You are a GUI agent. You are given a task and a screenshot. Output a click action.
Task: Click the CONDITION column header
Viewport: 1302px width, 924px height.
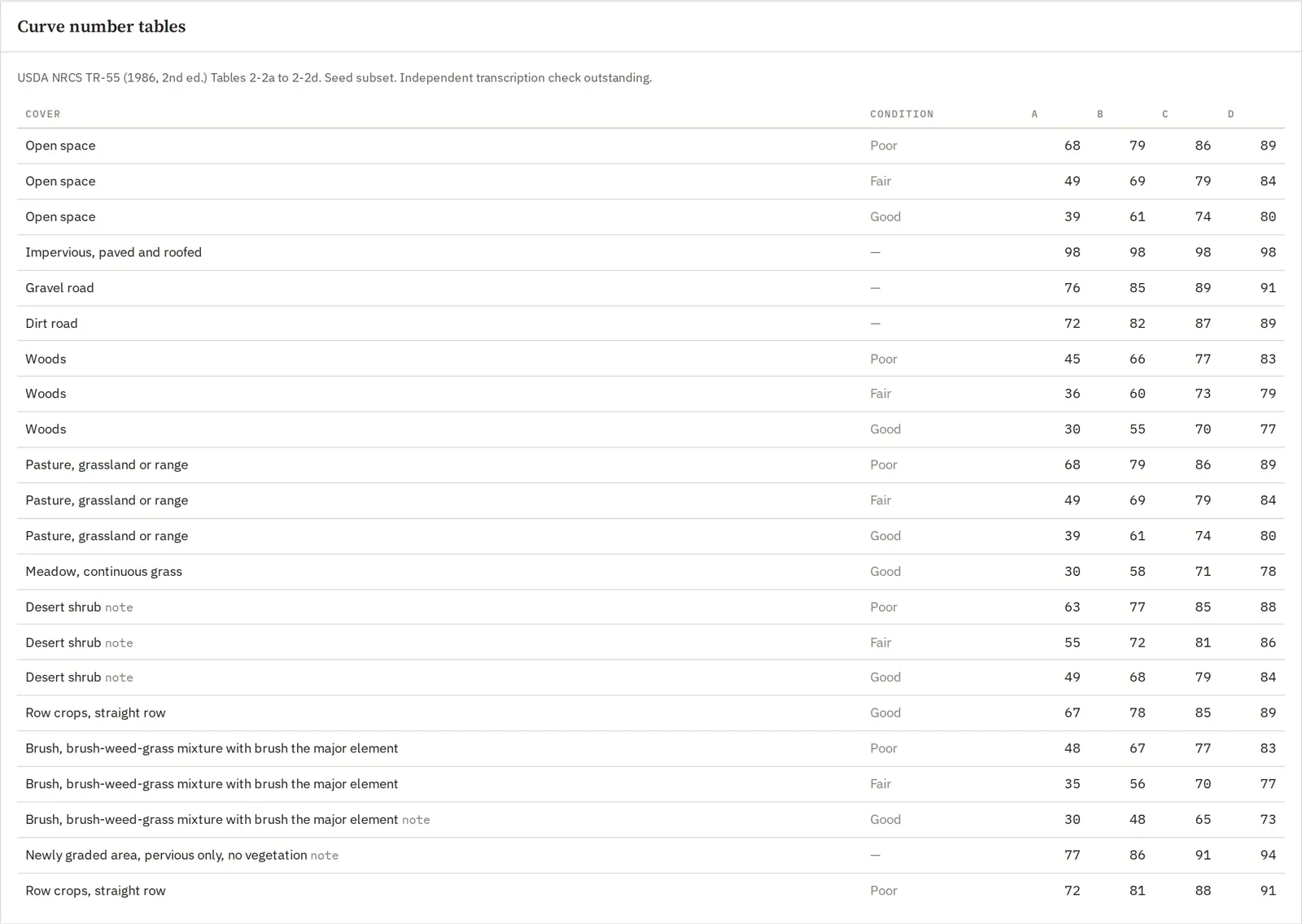(902, 114)
